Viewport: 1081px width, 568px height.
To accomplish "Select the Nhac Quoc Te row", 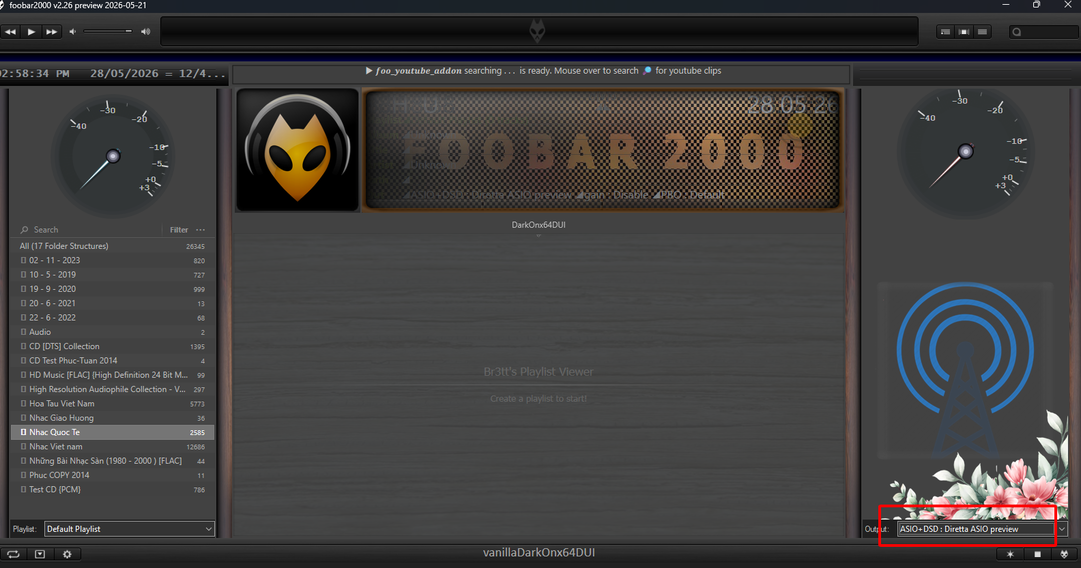I will pyautogui.click(x=112, y=432).
